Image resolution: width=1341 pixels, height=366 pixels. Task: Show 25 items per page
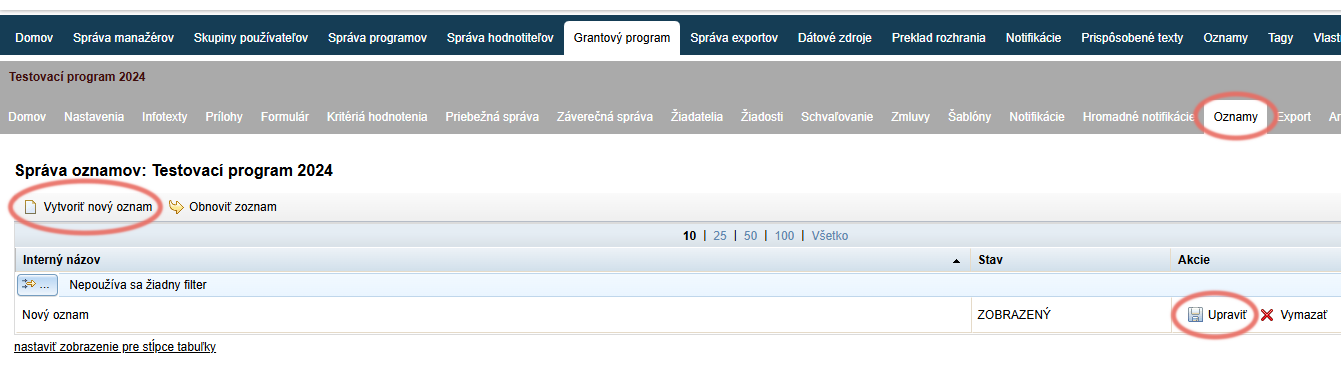(x=720, y=236)
